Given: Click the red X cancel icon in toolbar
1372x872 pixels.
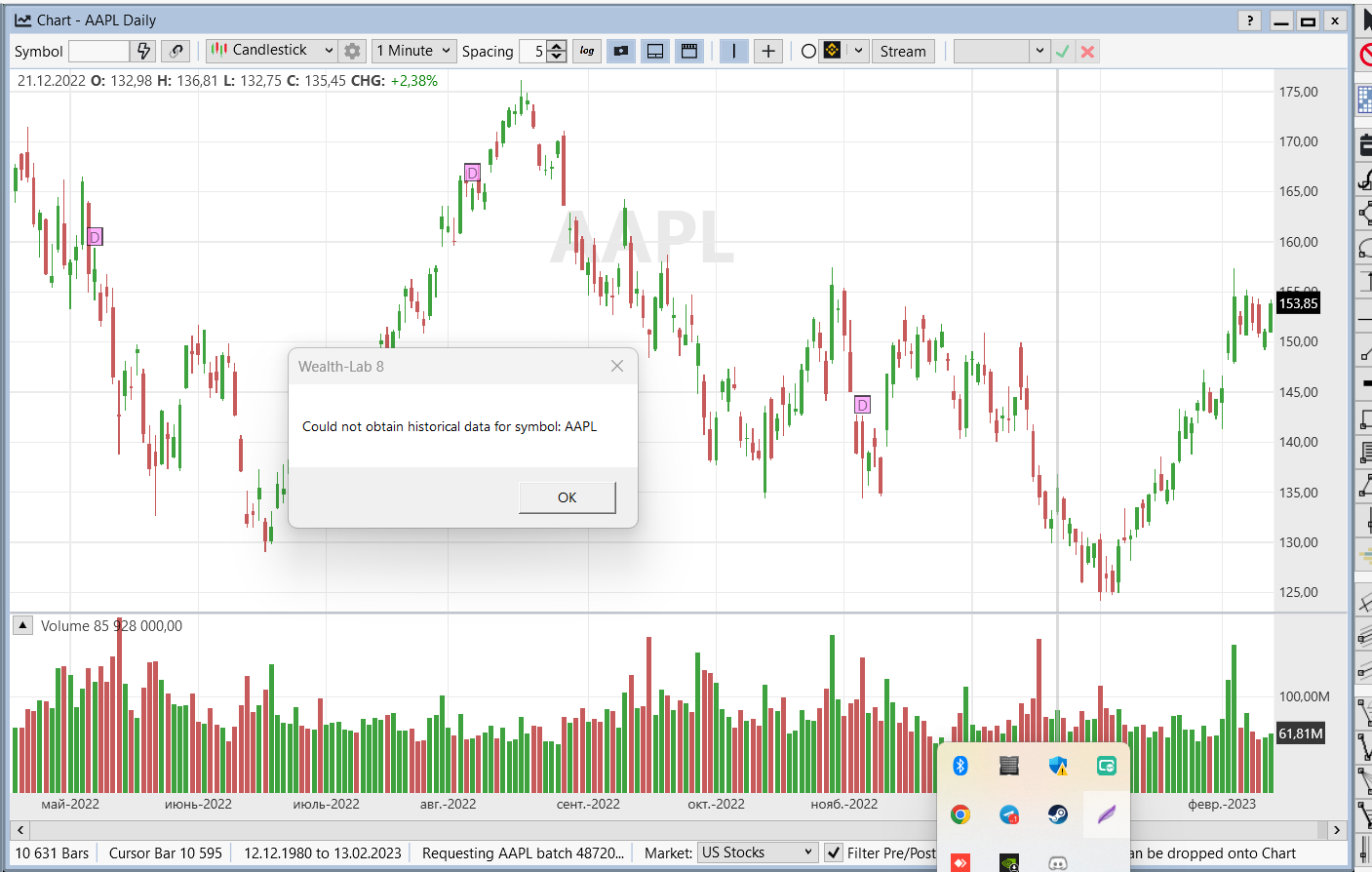Looking at the screenshot, I should point(1087,52).
